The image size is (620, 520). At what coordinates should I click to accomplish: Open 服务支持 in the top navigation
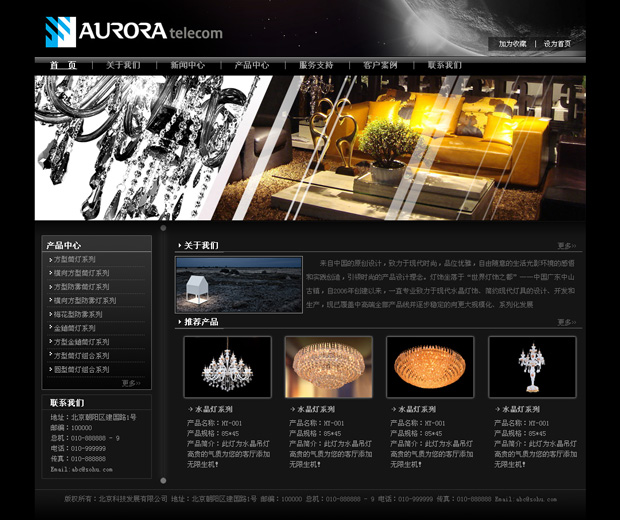[316, 65]
